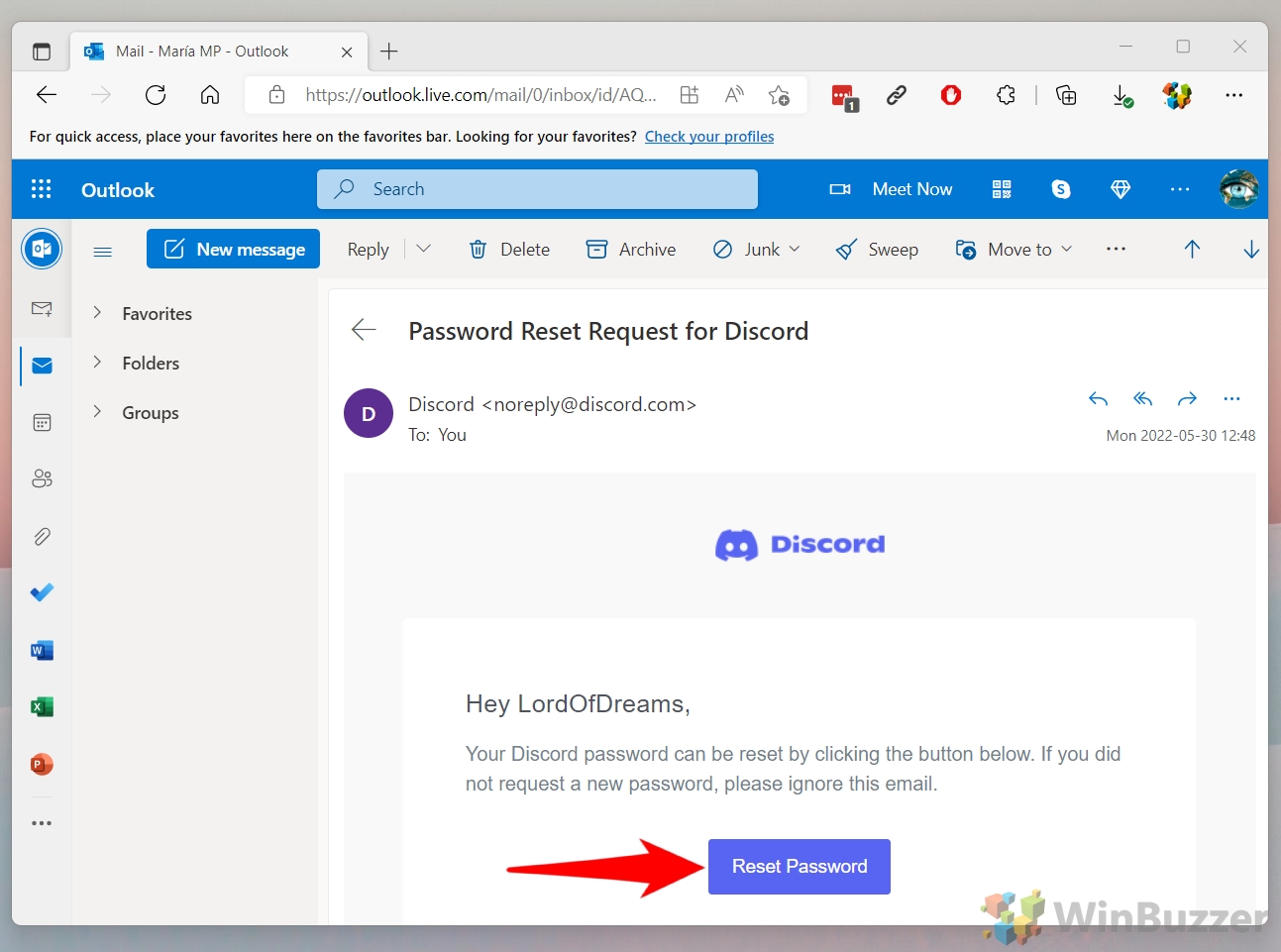Open the red extension with badge 1
This screenshot has height=952, width=1281.
(845, 97)
